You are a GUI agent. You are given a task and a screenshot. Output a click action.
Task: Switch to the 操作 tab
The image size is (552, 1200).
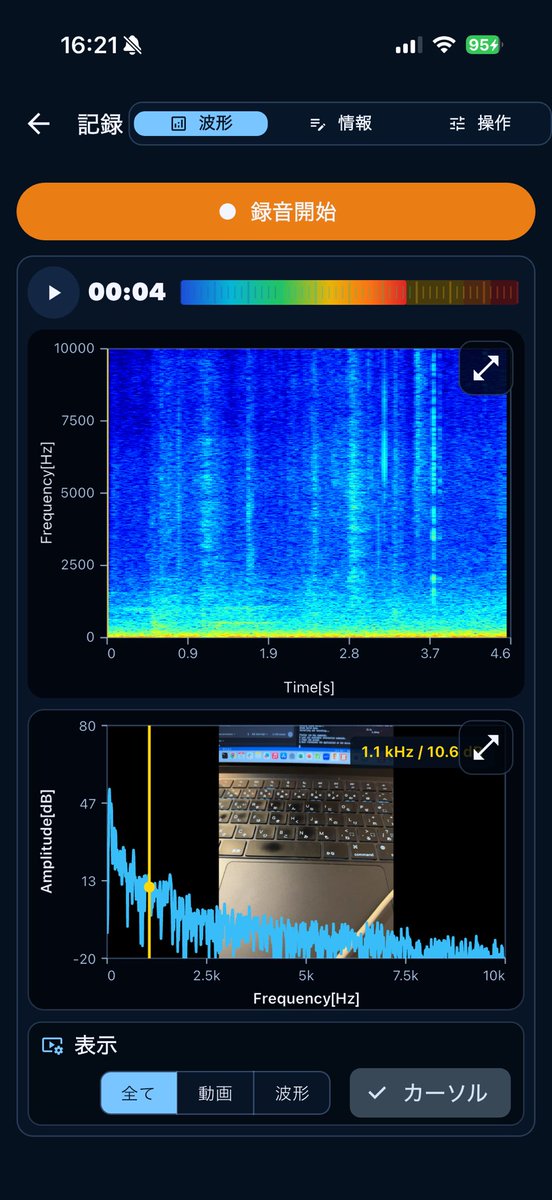(480, 123)
